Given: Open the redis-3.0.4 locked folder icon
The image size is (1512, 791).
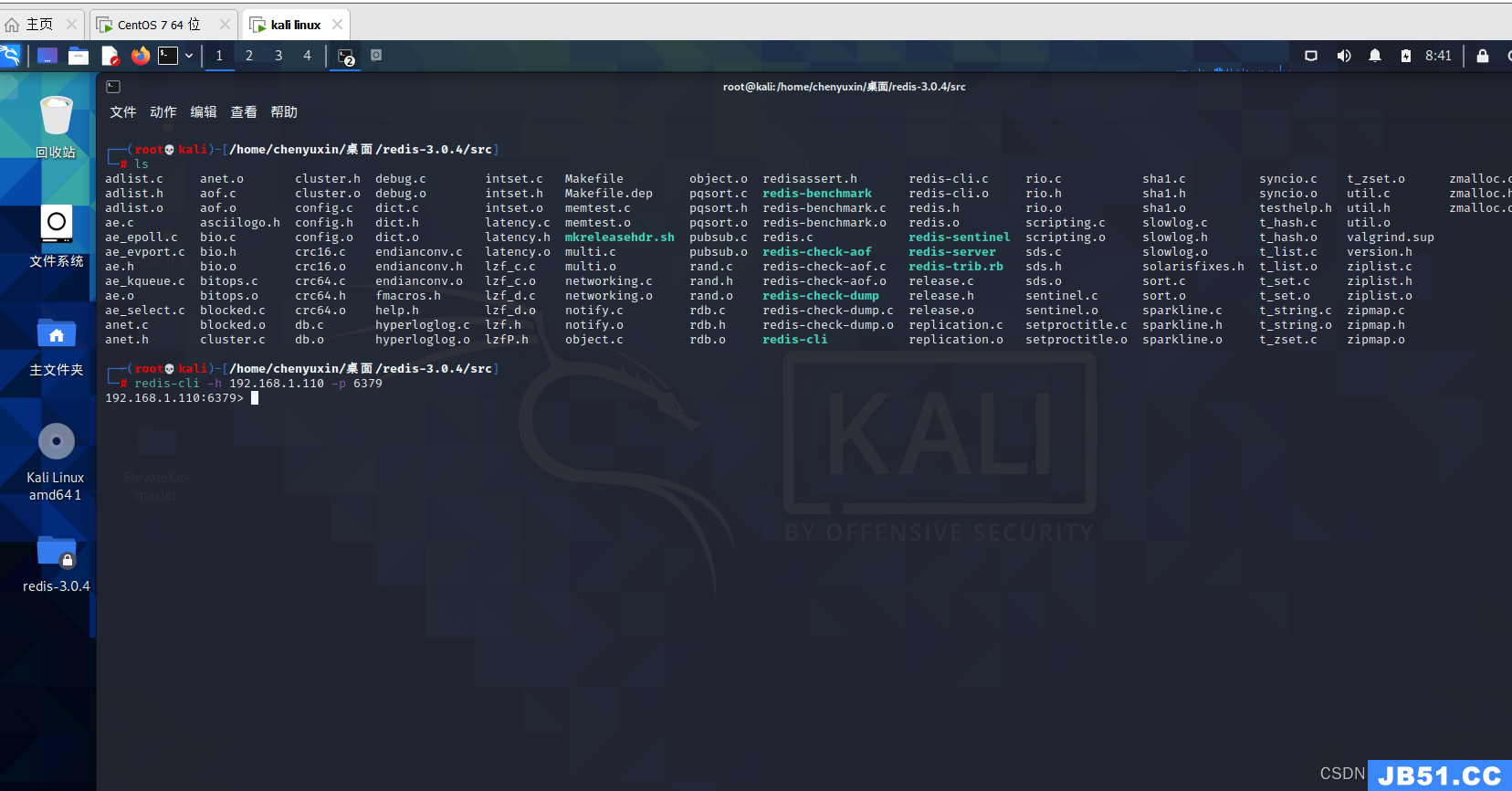Looking at the screenshot, I should pyautogui.click(x=56, y=564).
